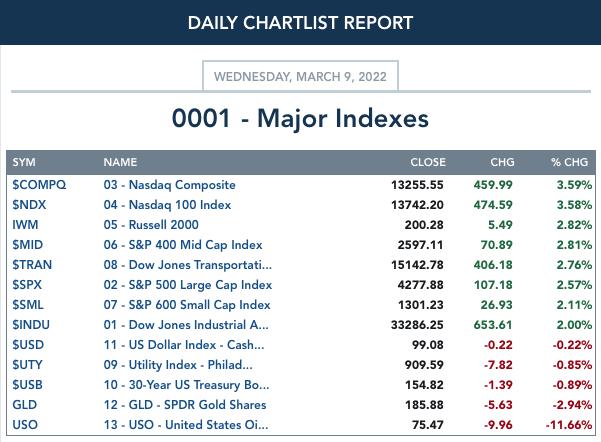601x442 pixels.
Task: Click the 0001 - Major Indexes title
Action: click(x=300, y=118)
